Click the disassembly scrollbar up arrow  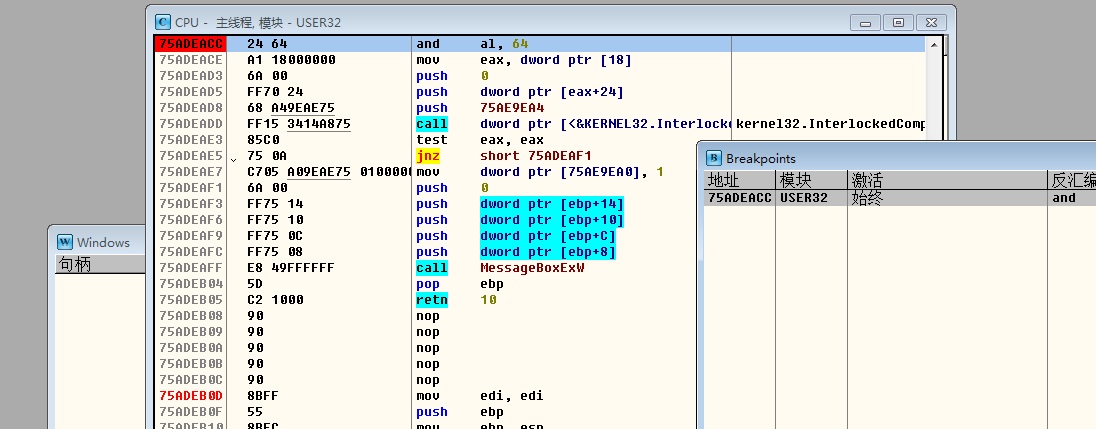click(x=932, y=44)
